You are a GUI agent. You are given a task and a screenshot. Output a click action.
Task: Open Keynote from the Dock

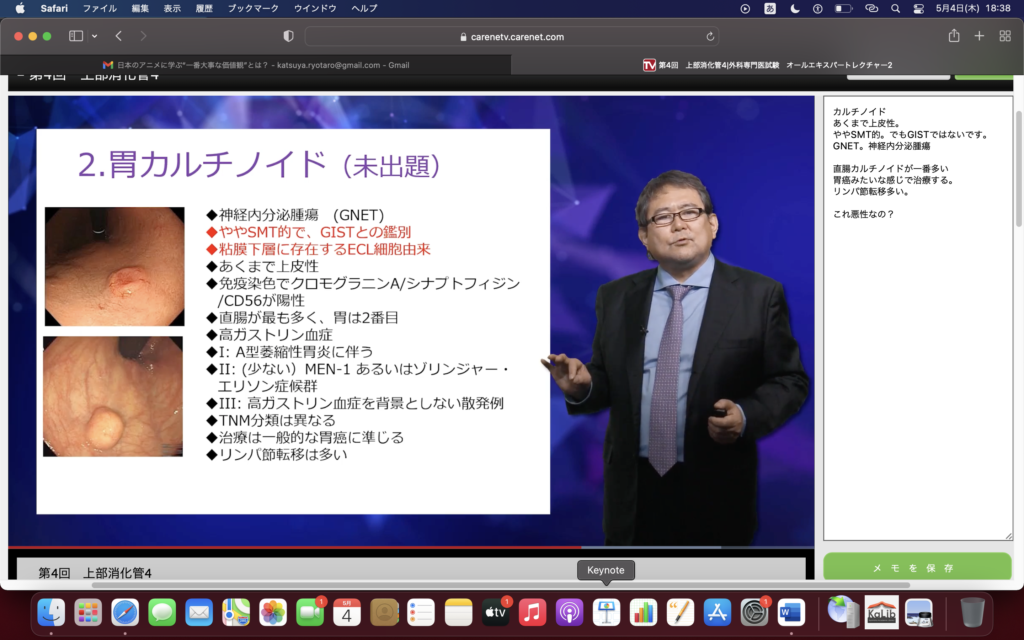[606, 611]
